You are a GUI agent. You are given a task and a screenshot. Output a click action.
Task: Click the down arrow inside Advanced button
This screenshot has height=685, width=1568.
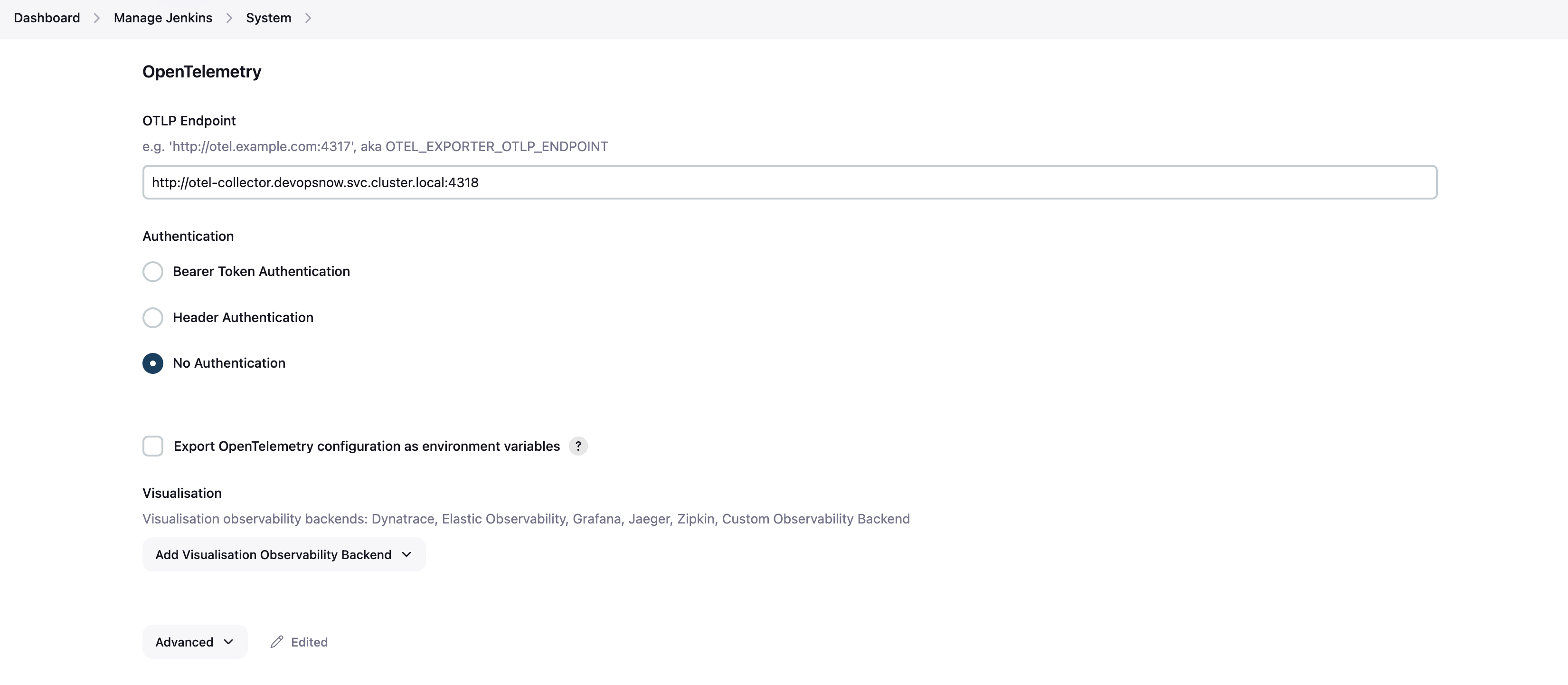point(228,642)
